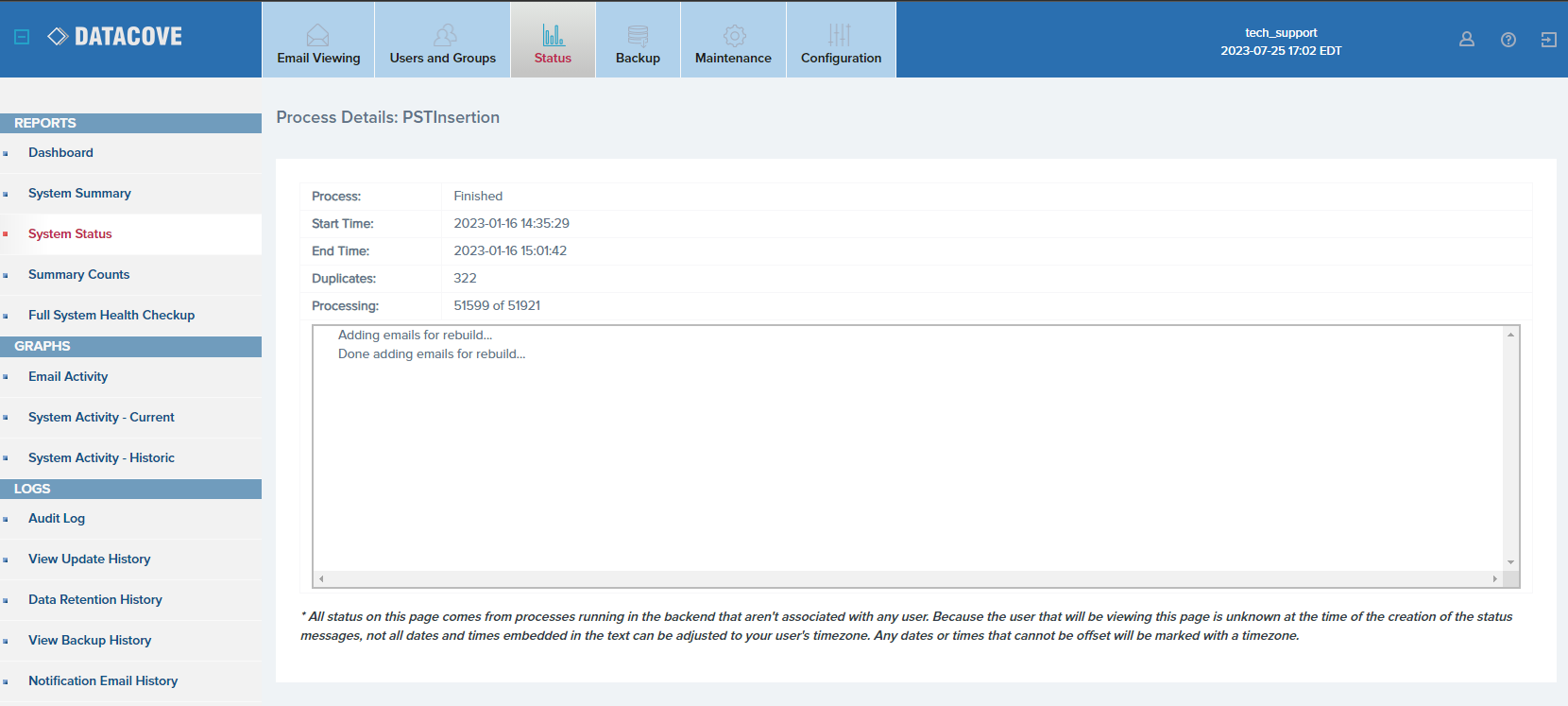Click the log box scroll-down arrow
The image size is (1568, 706).
tap(1511, 562)
